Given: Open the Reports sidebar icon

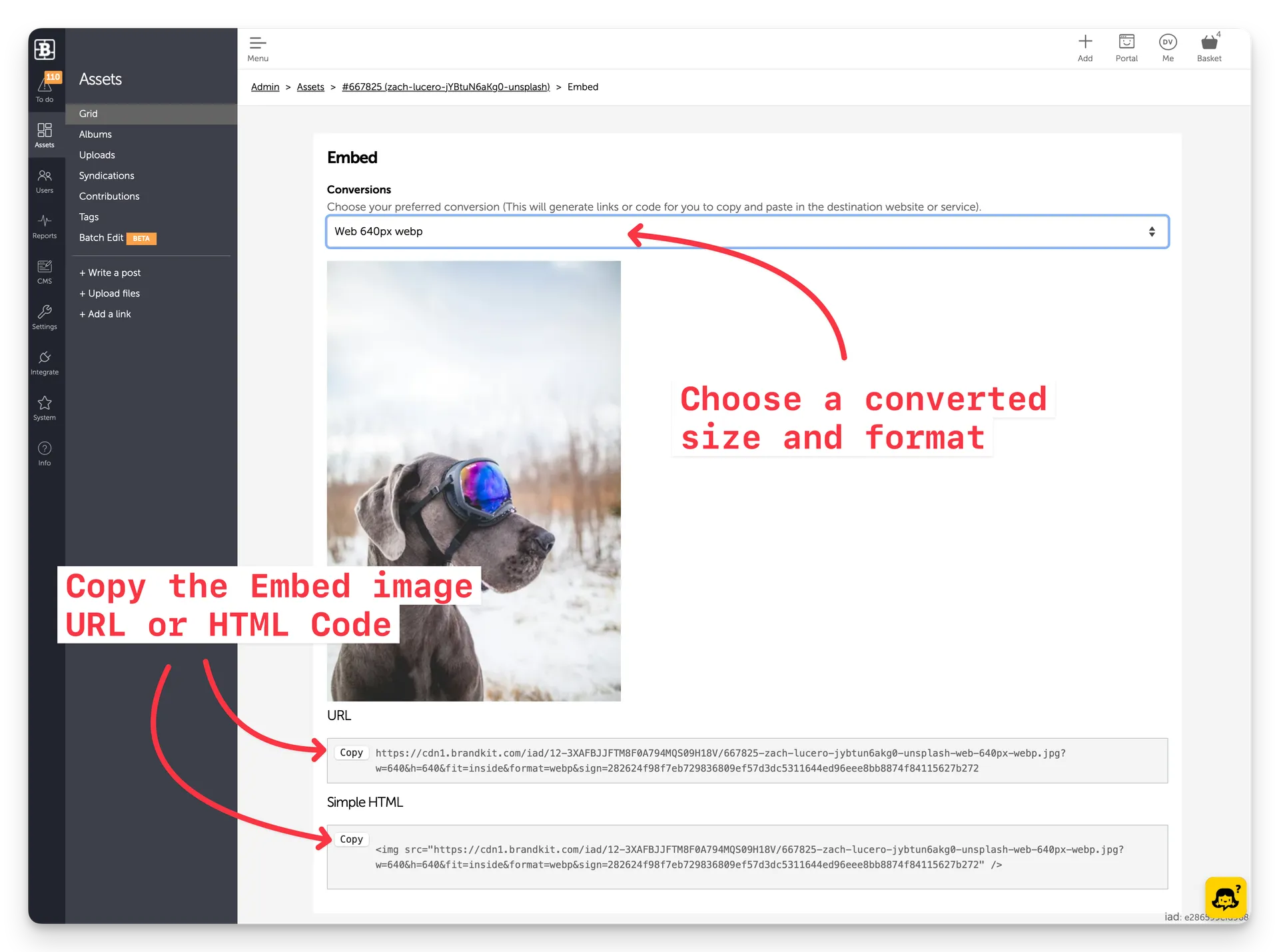Looking at the screenshot, I should 45,226.
